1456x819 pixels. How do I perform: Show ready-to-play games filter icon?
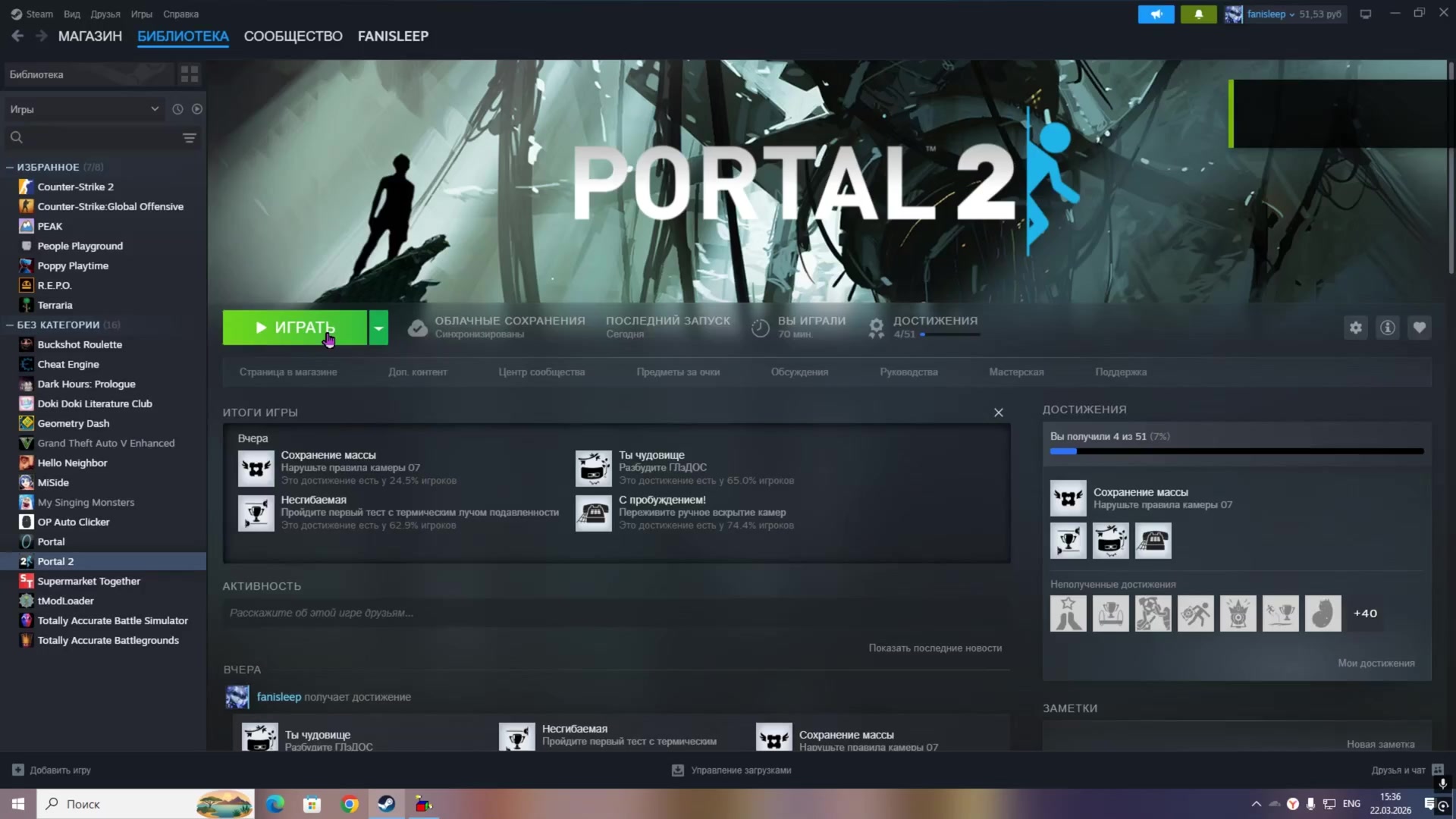point(197,109)
